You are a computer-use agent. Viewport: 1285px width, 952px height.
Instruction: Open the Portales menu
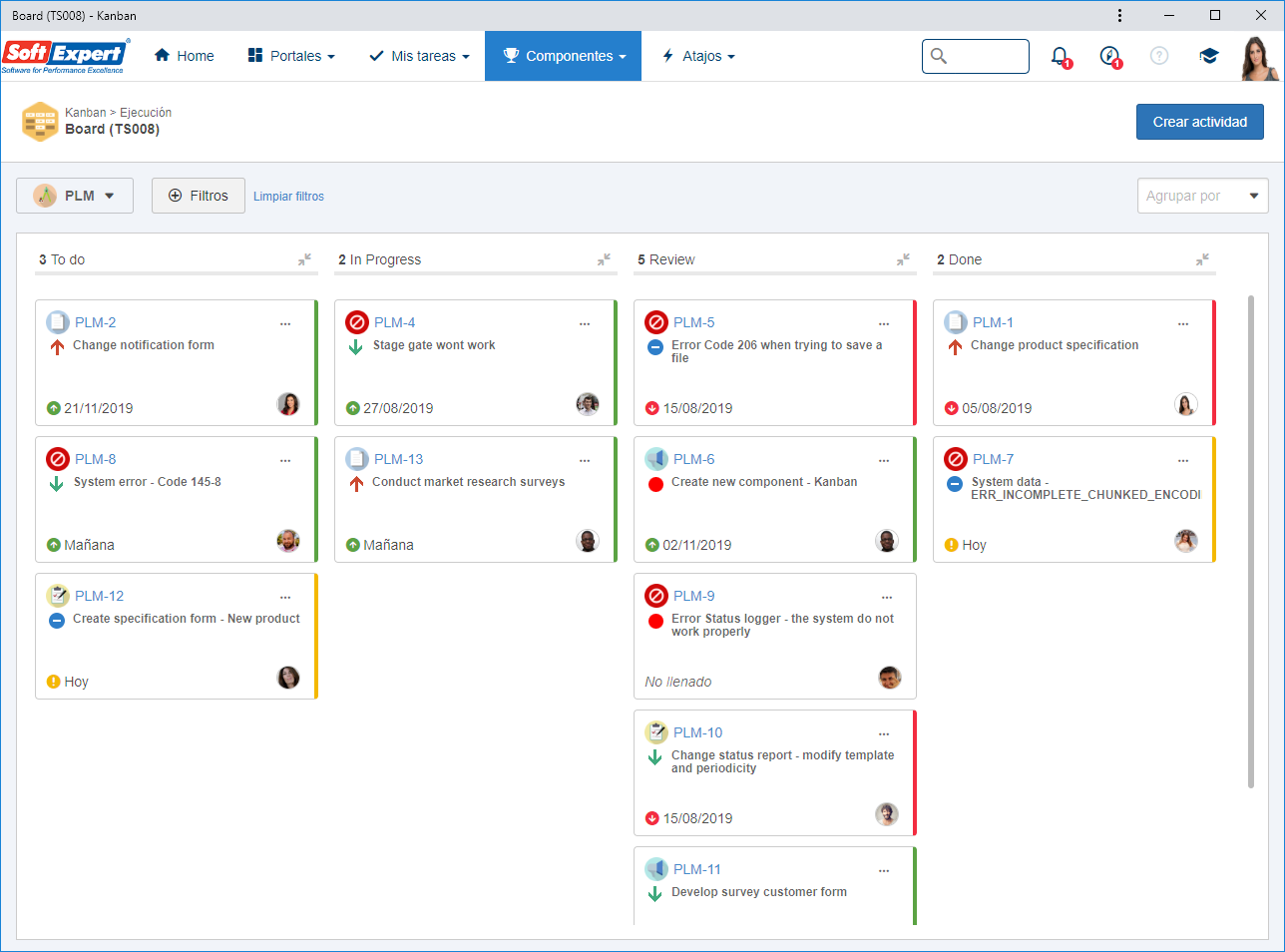point(291,56)
